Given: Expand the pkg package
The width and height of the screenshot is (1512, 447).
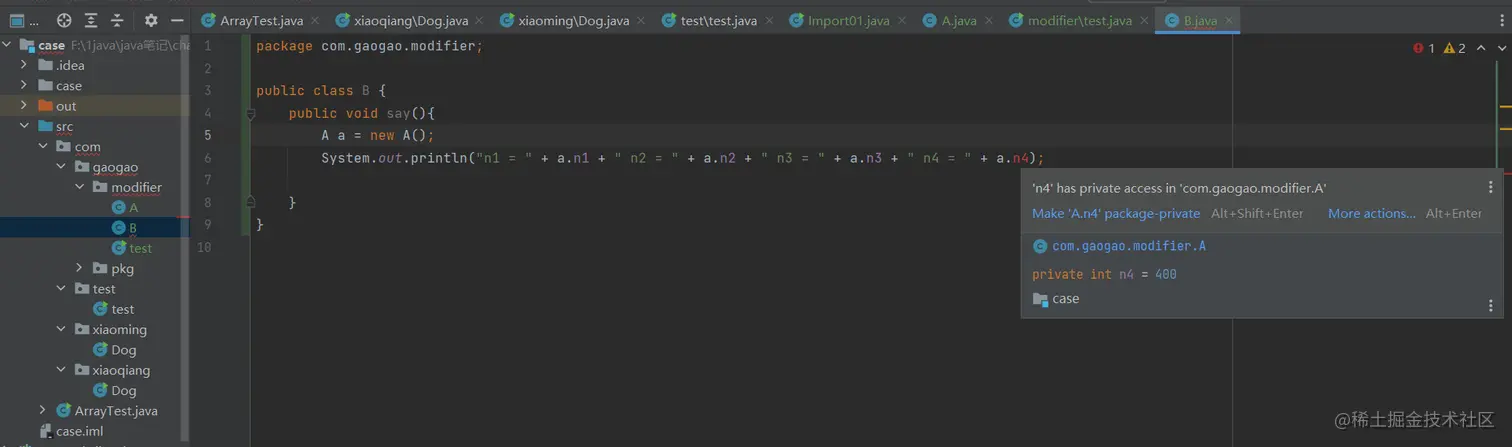Looking at the screenshot, I should (79, 268).
